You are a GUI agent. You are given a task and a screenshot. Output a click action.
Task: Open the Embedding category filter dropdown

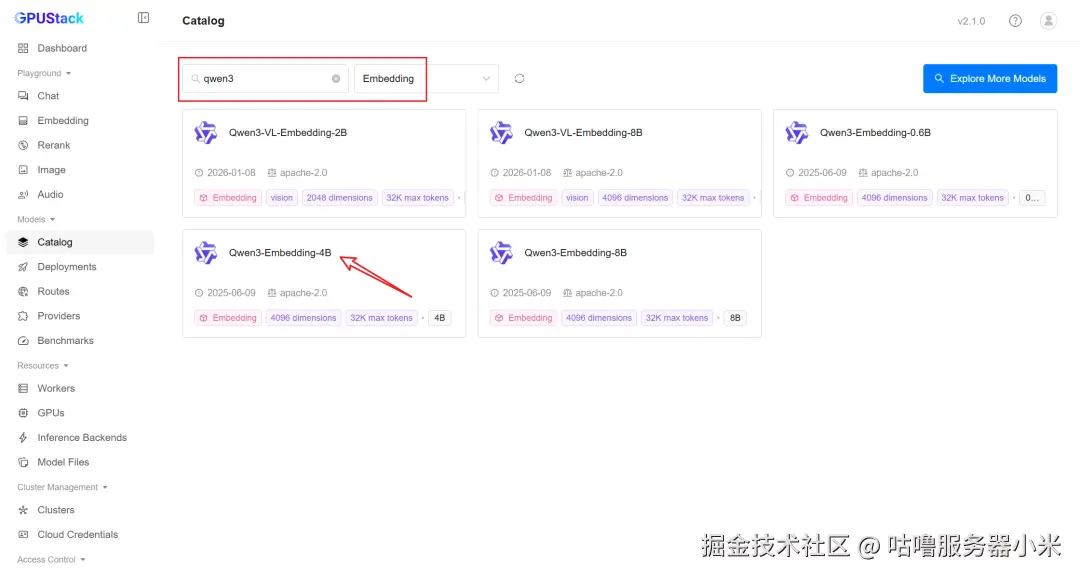point(426,79)
